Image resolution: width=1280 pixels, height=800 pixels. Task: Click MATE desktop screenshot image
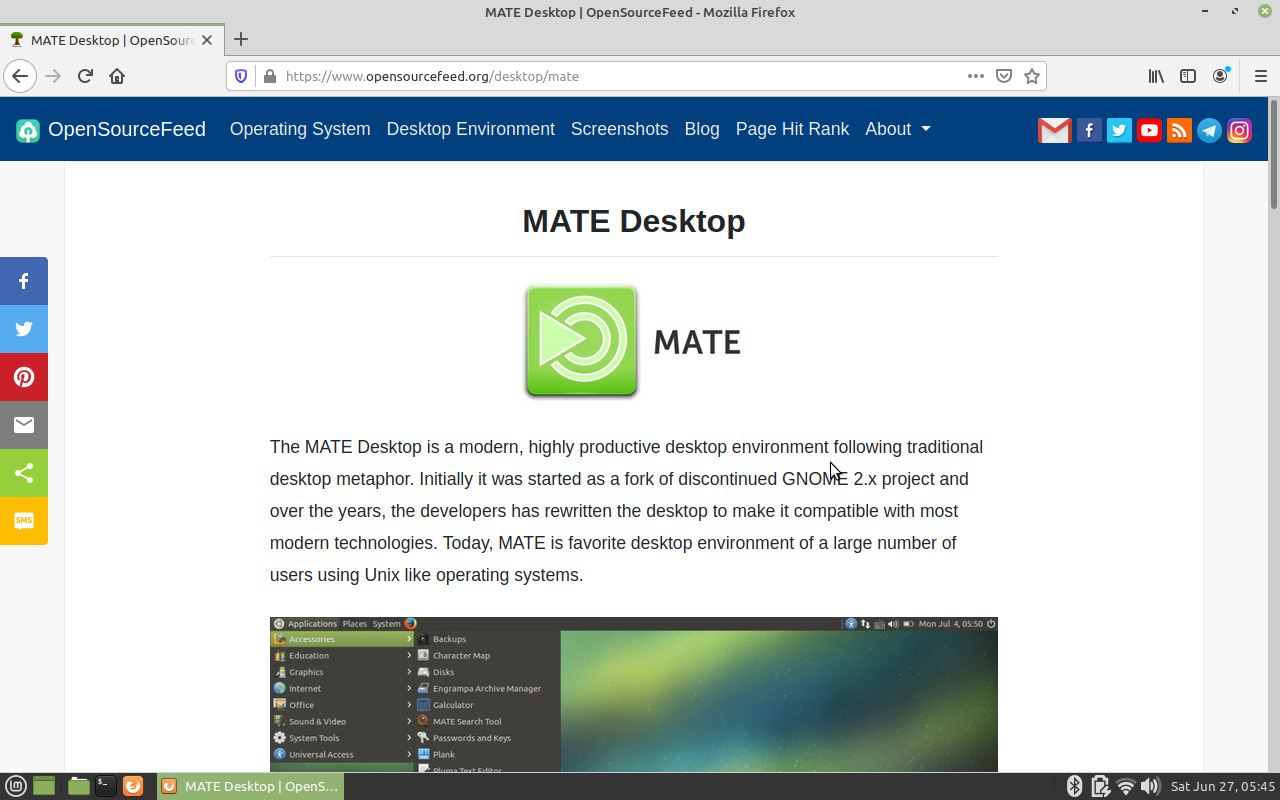[x=634, y=694]
